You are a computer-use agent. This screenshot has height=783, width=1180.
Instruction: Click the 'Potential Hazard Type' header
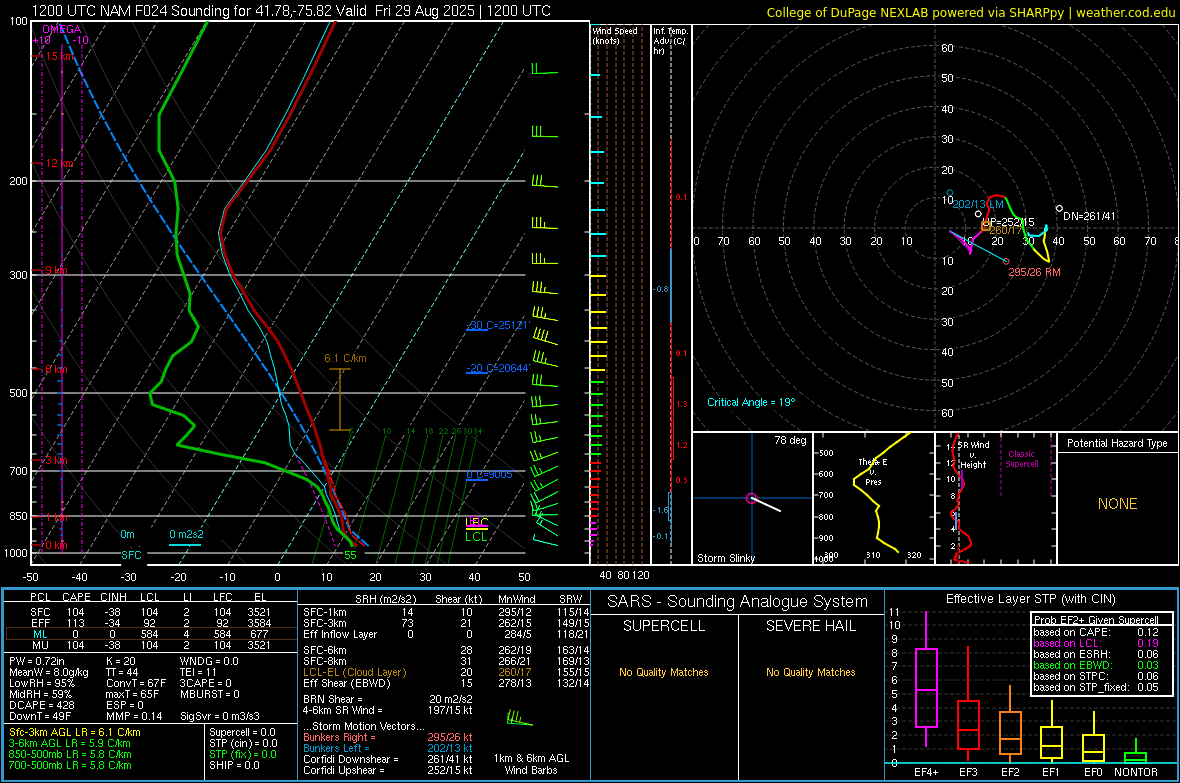[1117, 443]
